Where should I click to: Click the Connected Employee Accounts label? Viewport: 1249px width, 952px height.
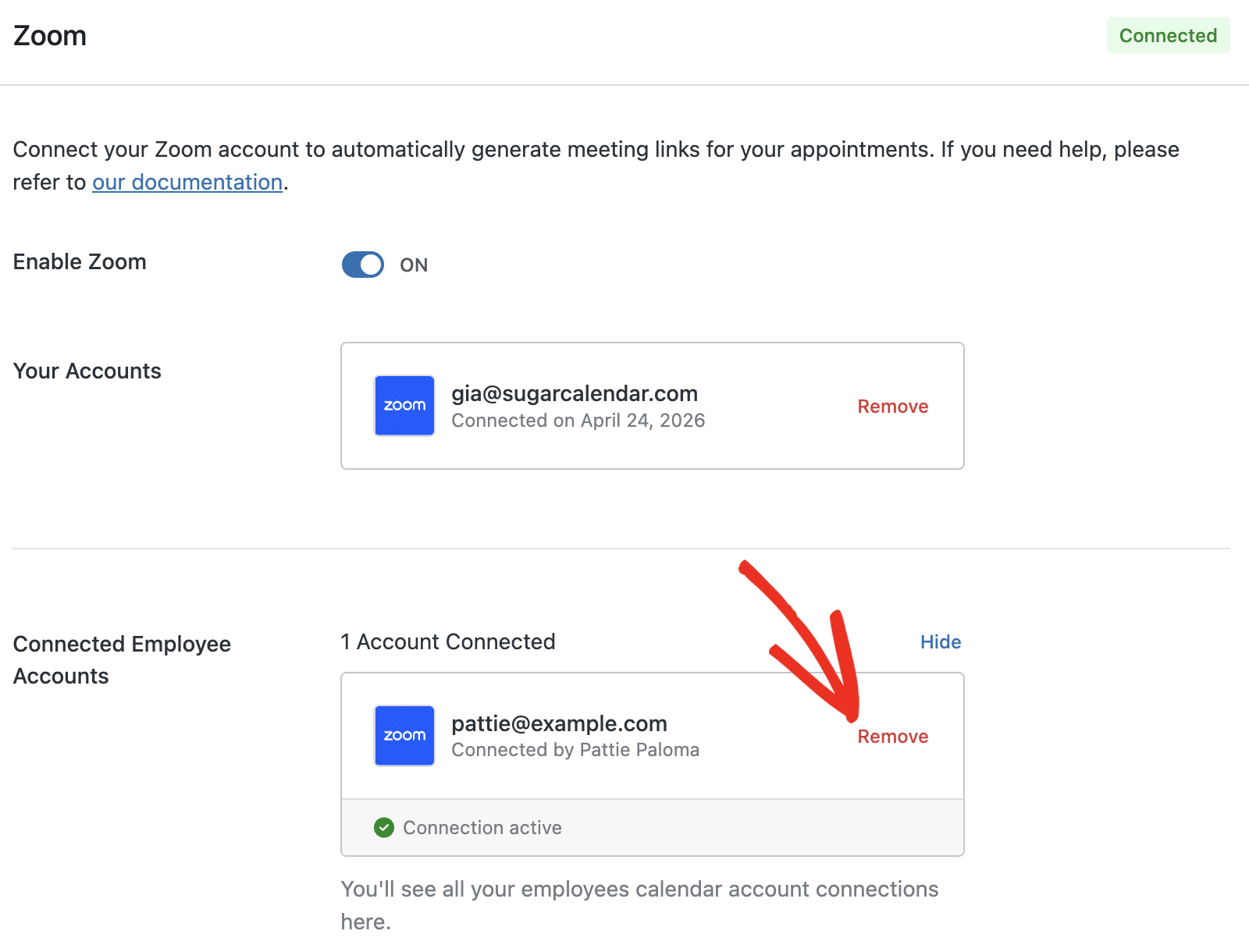coord(122,660)
